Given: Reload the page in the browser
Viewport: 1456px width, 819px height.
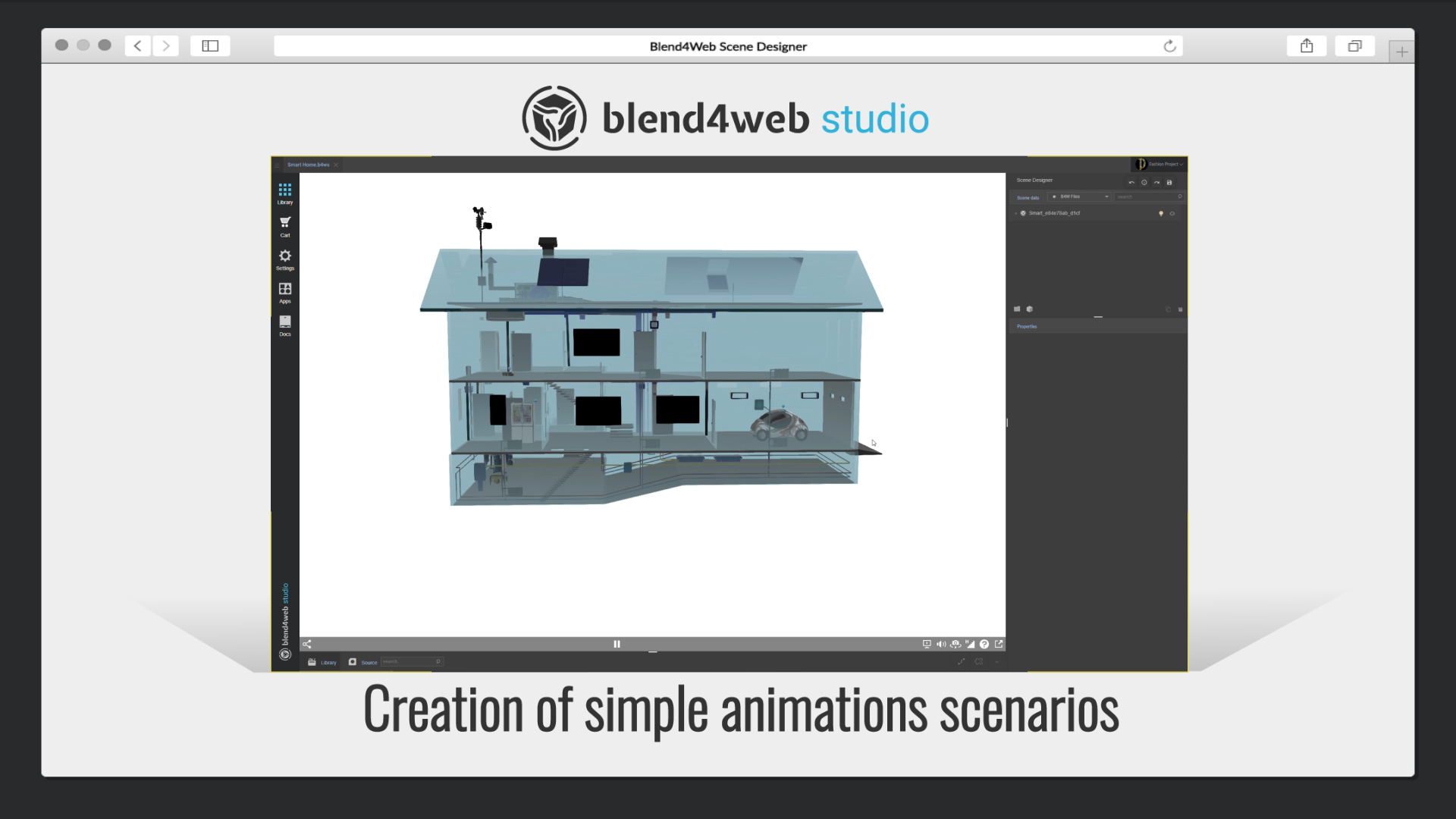Looking at the screenshot, I should coord(1169,46).
